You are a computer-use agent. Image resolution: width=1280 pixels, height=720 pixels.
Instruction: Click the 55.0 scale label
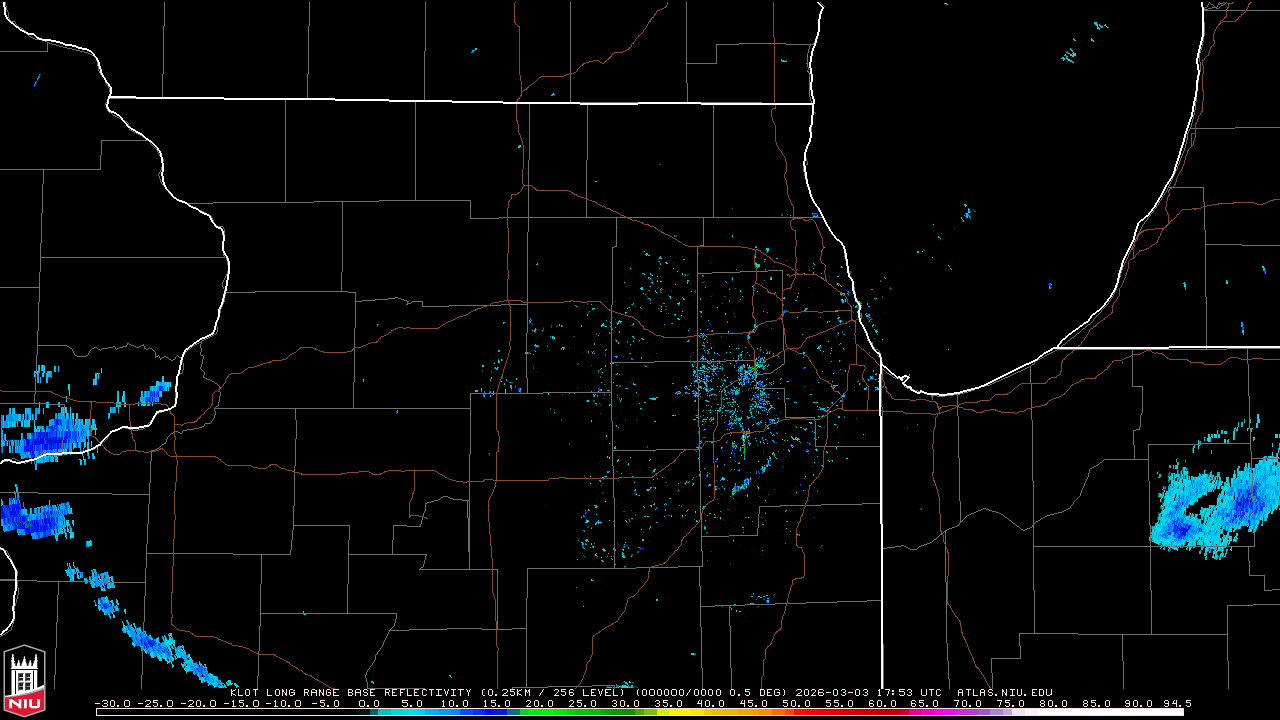click(x=840, y=703)
